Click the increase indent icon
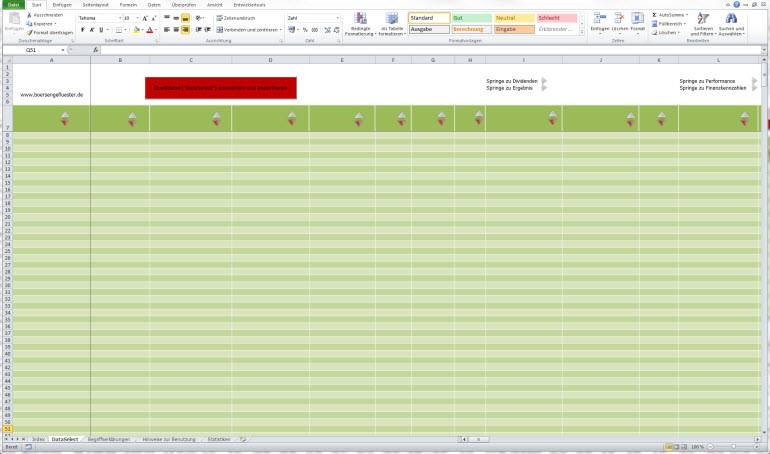770x454 pixels. coord(207,30)
